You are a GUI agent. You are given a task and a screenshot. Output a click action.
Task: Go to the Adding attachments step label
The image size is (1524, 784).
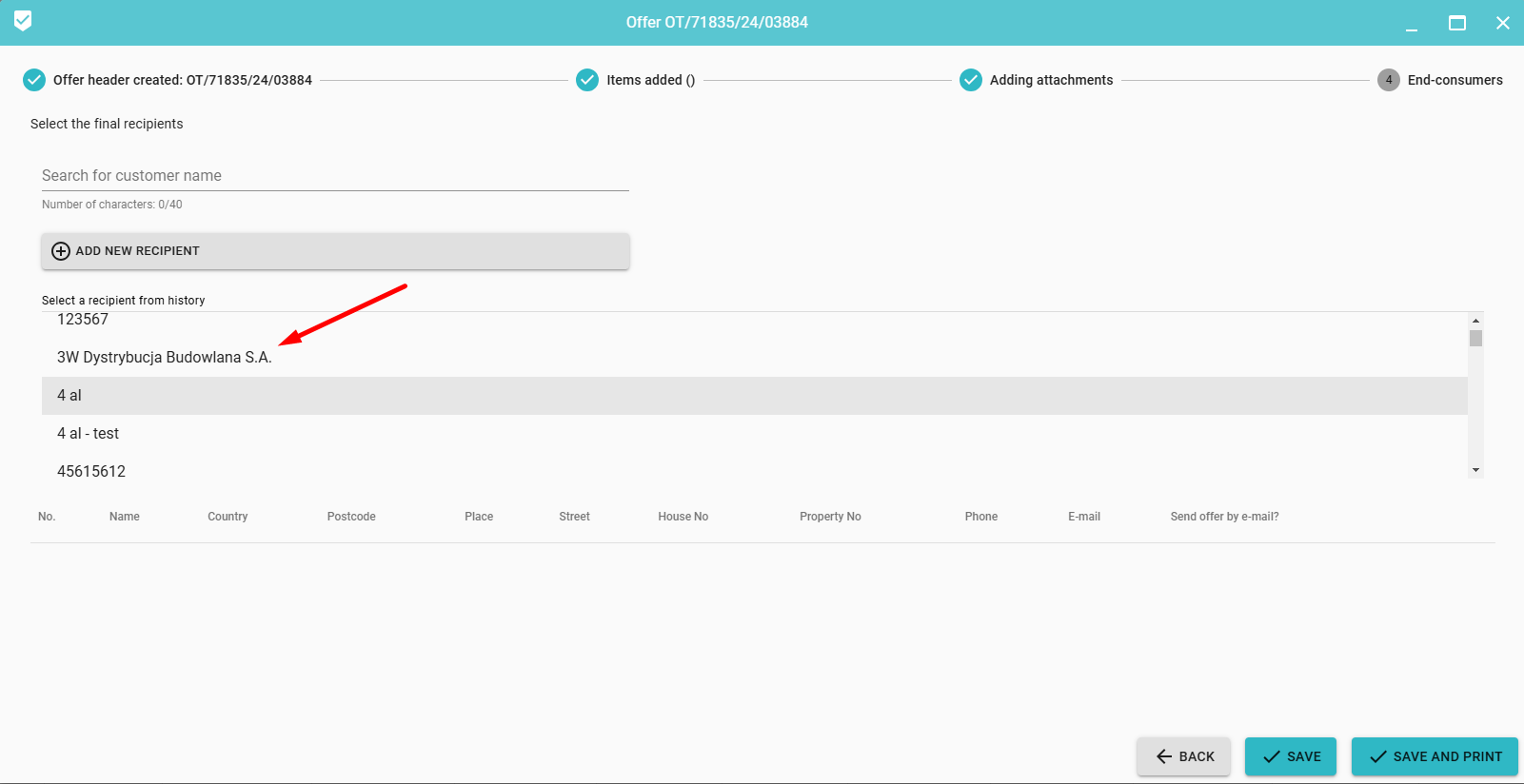pos(1051,80)
